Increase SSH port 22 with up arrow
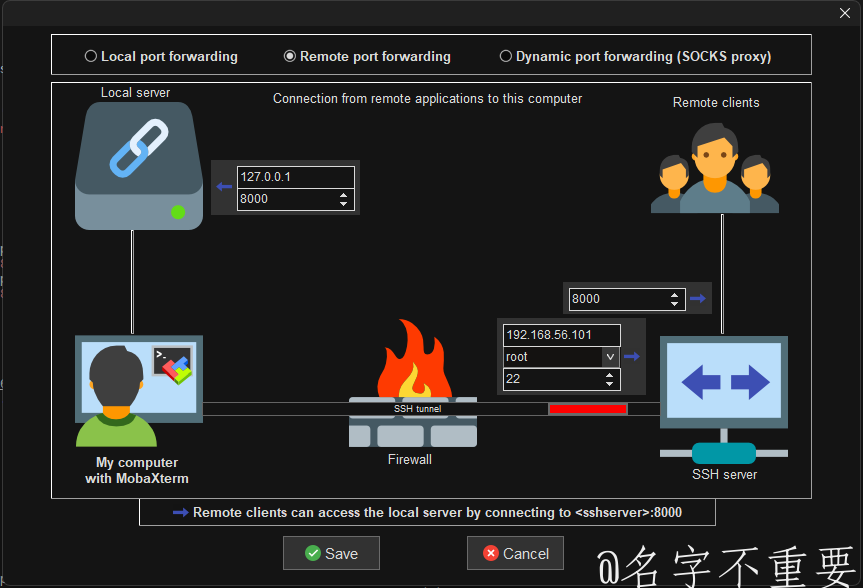The image size is (863, 588). click(609, 375)
